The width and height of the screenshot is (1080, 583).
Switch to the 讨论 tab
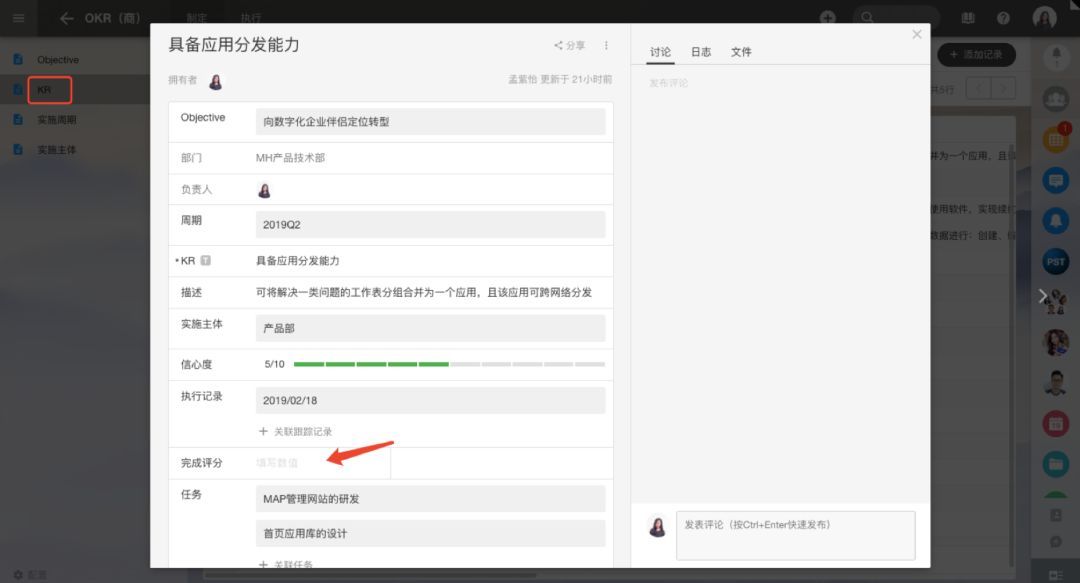[660, 52]
